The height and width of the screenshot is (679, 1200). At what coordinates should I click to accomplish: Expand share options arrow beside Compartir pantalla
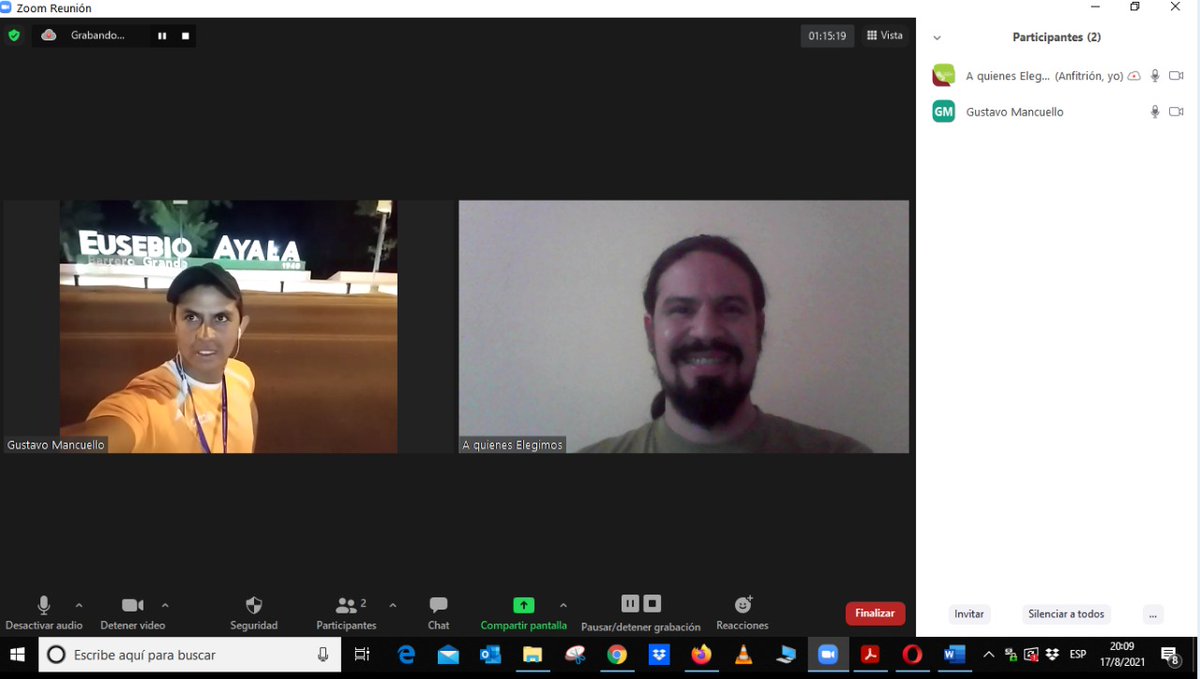pyautogui.click(x=563, y=605)
